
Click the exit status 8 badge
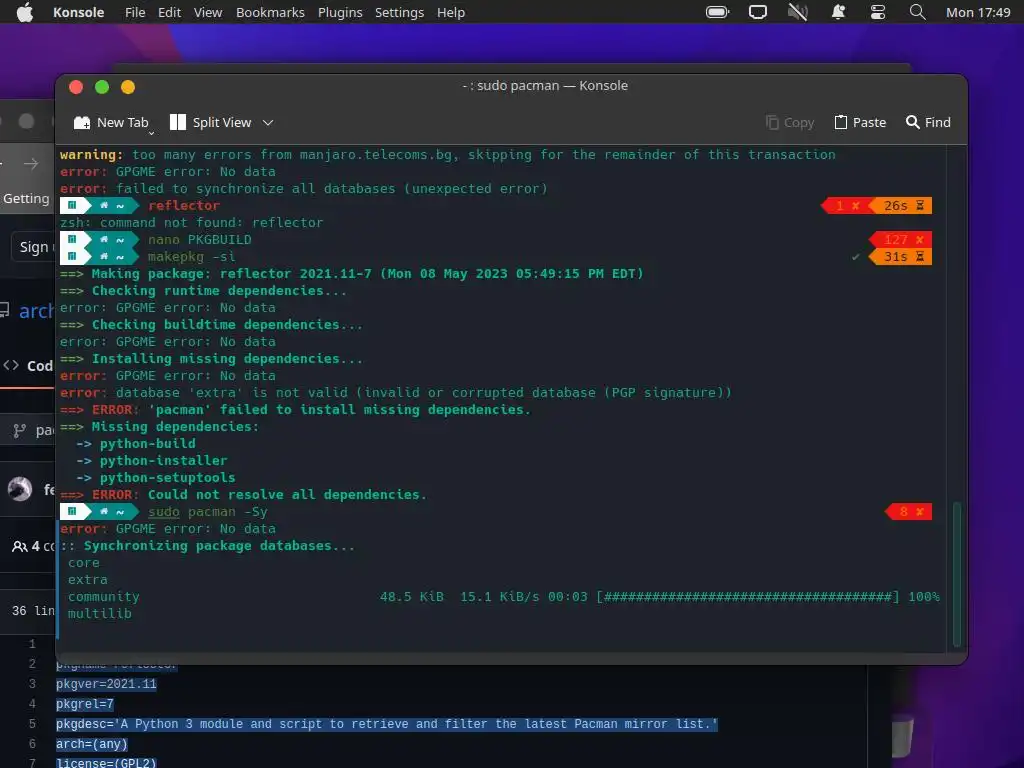[908, 511]
